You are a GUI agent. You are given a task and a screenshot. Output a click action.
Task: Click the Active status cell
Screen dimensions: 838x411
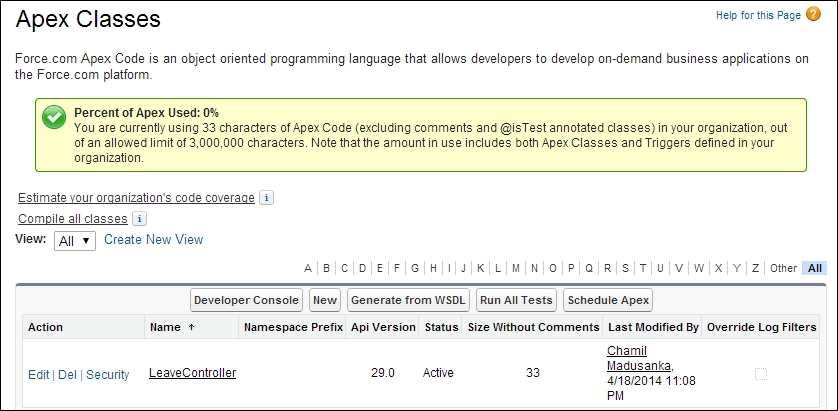point(438,373)
